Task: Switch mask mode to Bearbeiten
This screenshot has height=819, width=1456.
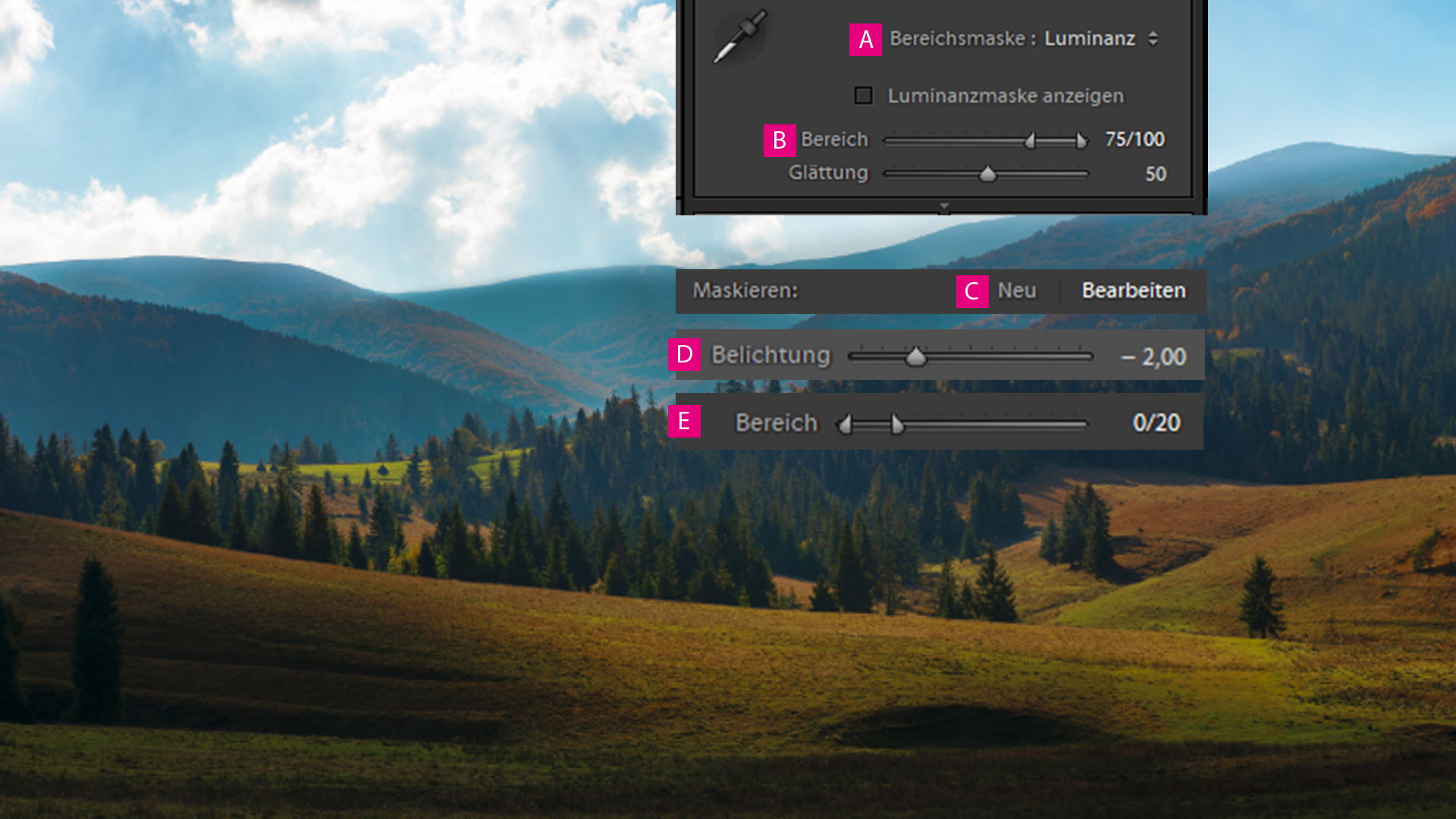Action: [x=1133, y=290]
